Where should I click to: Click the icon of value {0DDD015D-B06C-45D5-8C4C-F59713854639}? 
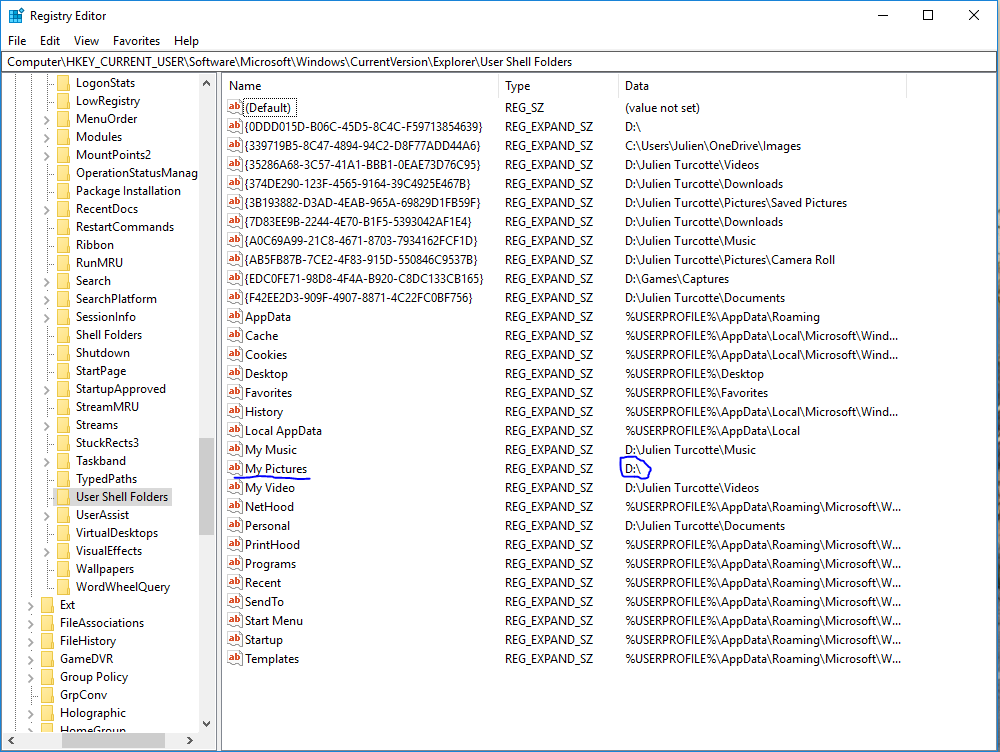coord(235,126)
